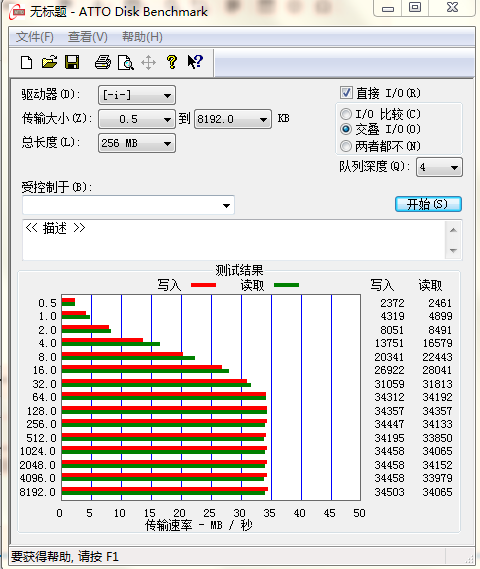The width and height of the screenshot is (480, 569).
Task: Open the 查看(V) menu
Action: tap(87, 37)
